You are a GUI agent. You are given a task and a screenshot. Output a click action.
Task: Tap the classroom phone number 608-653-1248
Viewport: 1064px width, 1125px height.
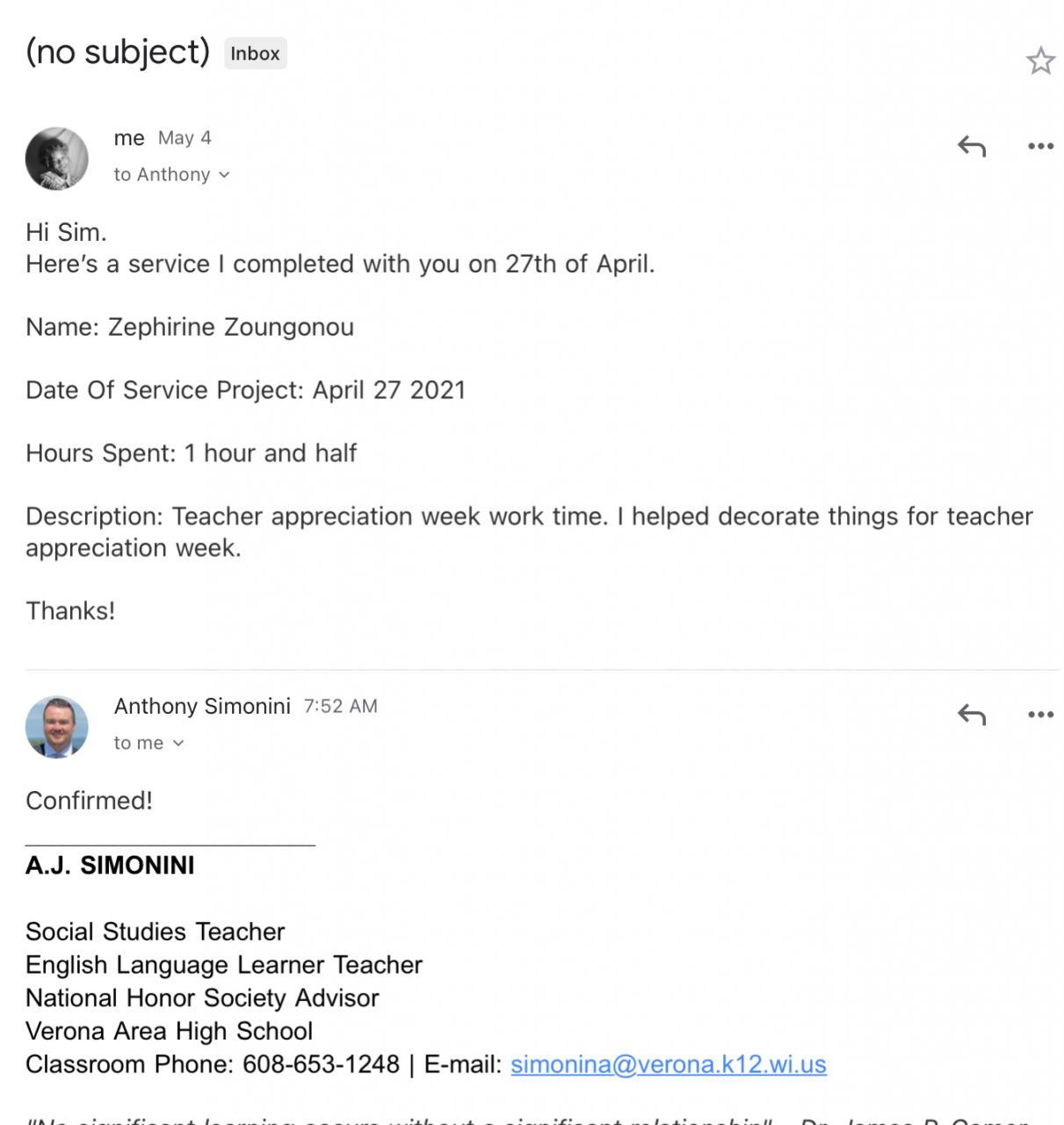tap(321, 1064)
